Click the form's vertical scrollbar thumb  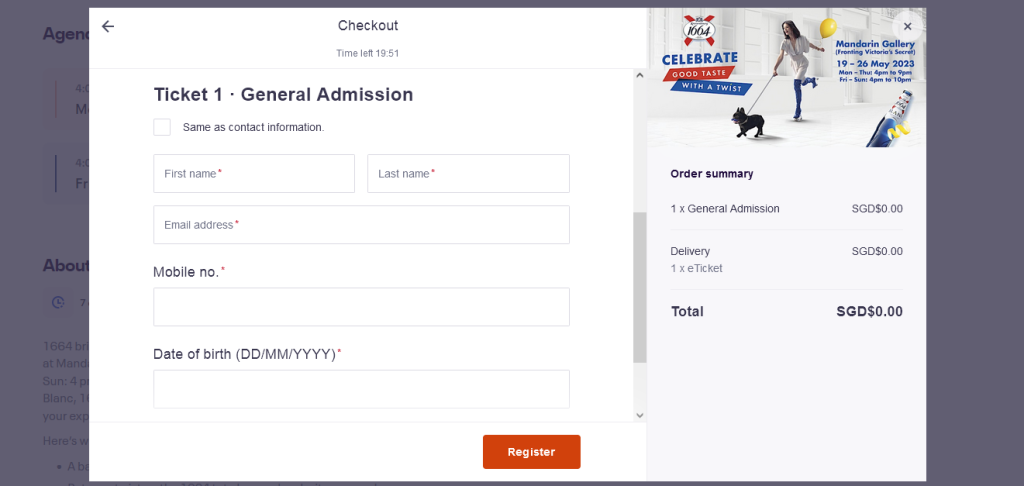click(640, 287)
